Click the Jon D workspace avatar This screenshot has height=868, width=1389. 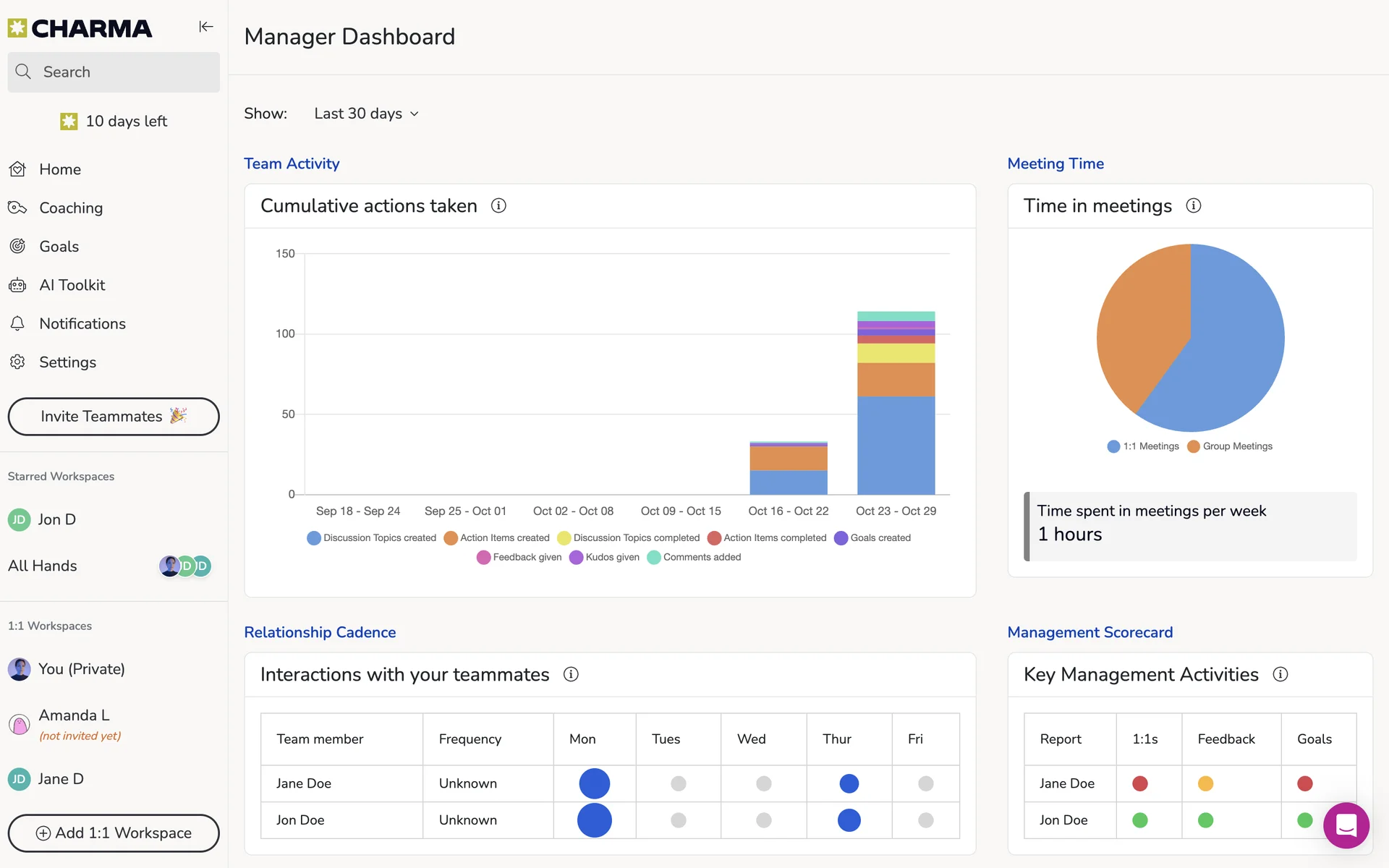[x=20, y=520]
